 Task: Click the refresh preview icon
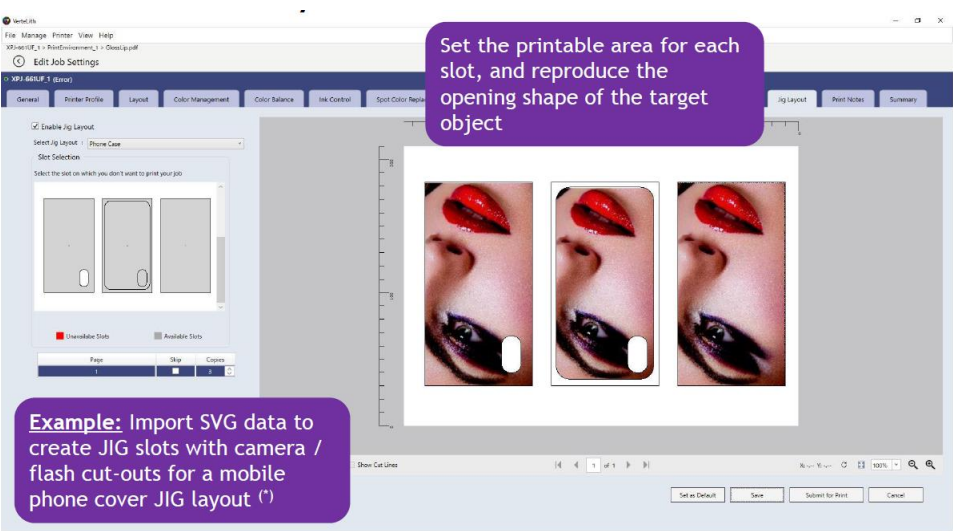(844, 465)
